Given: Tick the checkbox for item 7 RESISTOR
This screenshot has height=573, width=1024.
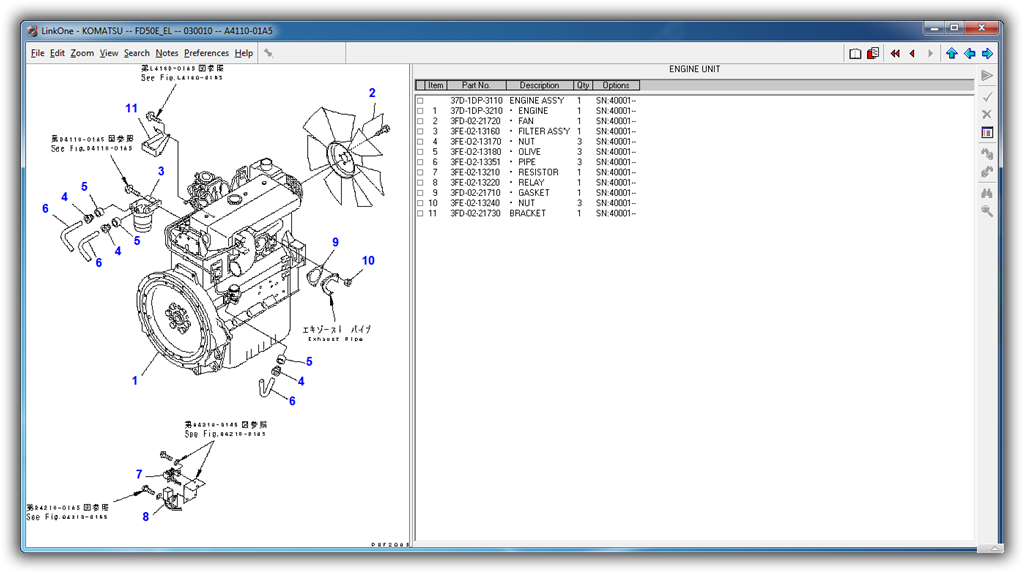Looking at the screenshot, I should (420, 172).
